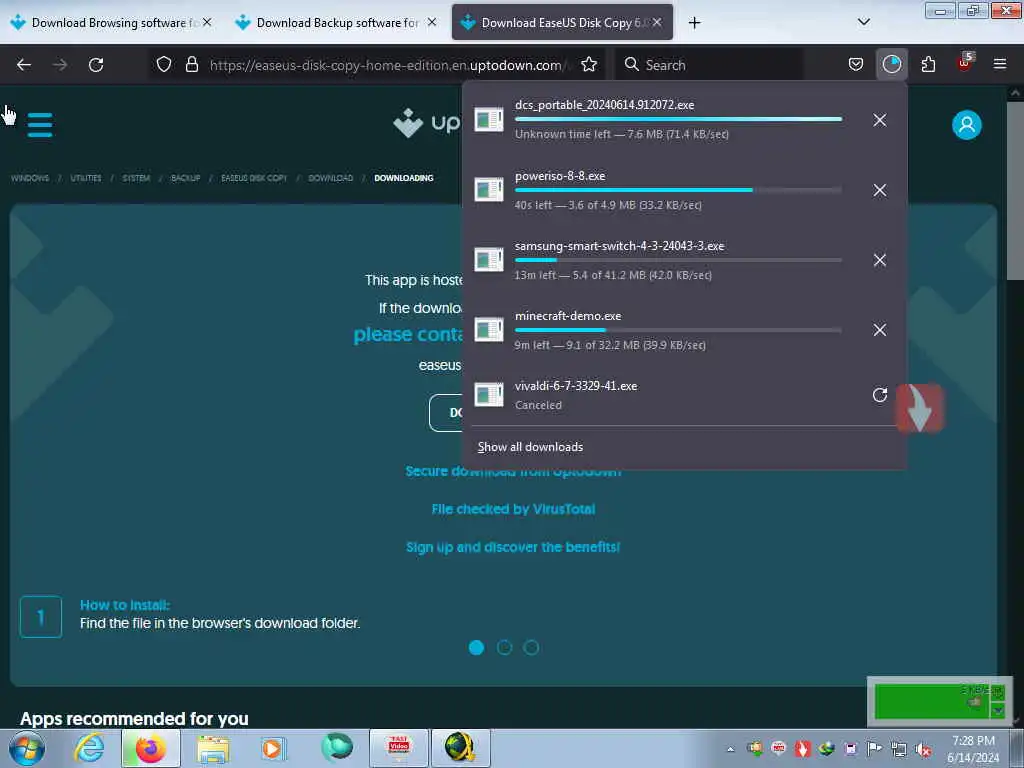The width and height of the screenshot is (1024, 768).
Task: Open BACKUP breadcrumb link
Action: 185,178
